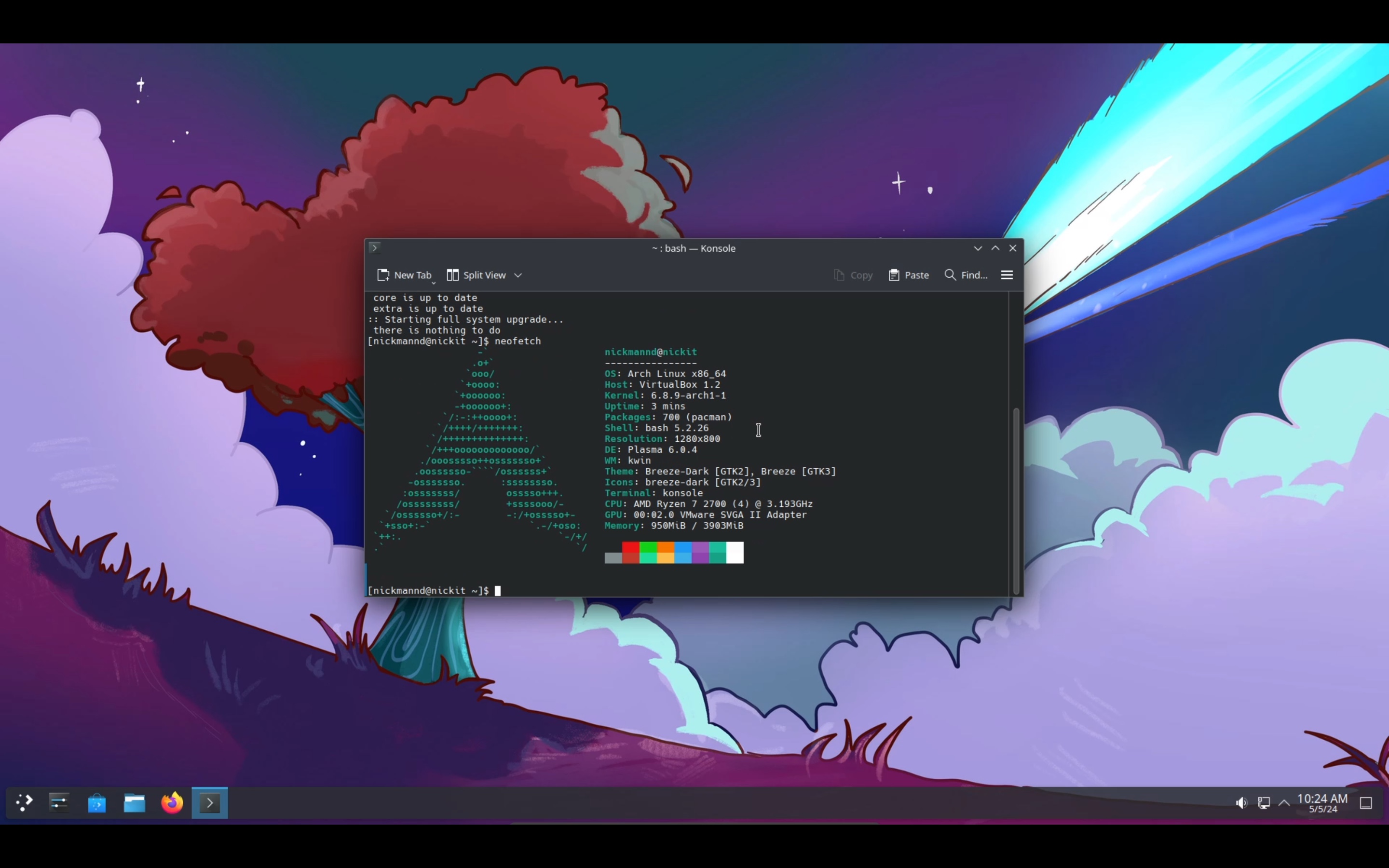Screen dimensions: 1389x868
Task: Click Paste in Konsole toolbar
Action: point(909,275)
